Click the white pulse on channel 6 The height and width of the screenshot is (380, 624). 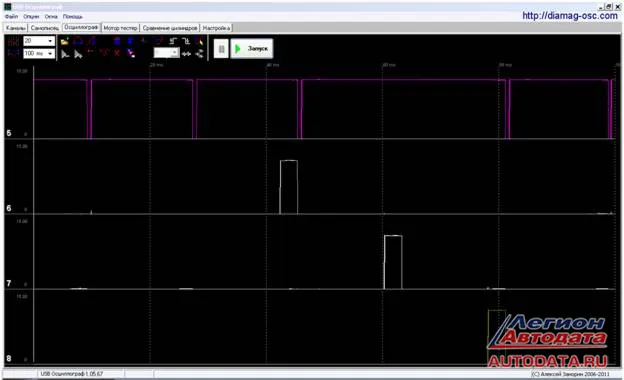click(289, 187)
